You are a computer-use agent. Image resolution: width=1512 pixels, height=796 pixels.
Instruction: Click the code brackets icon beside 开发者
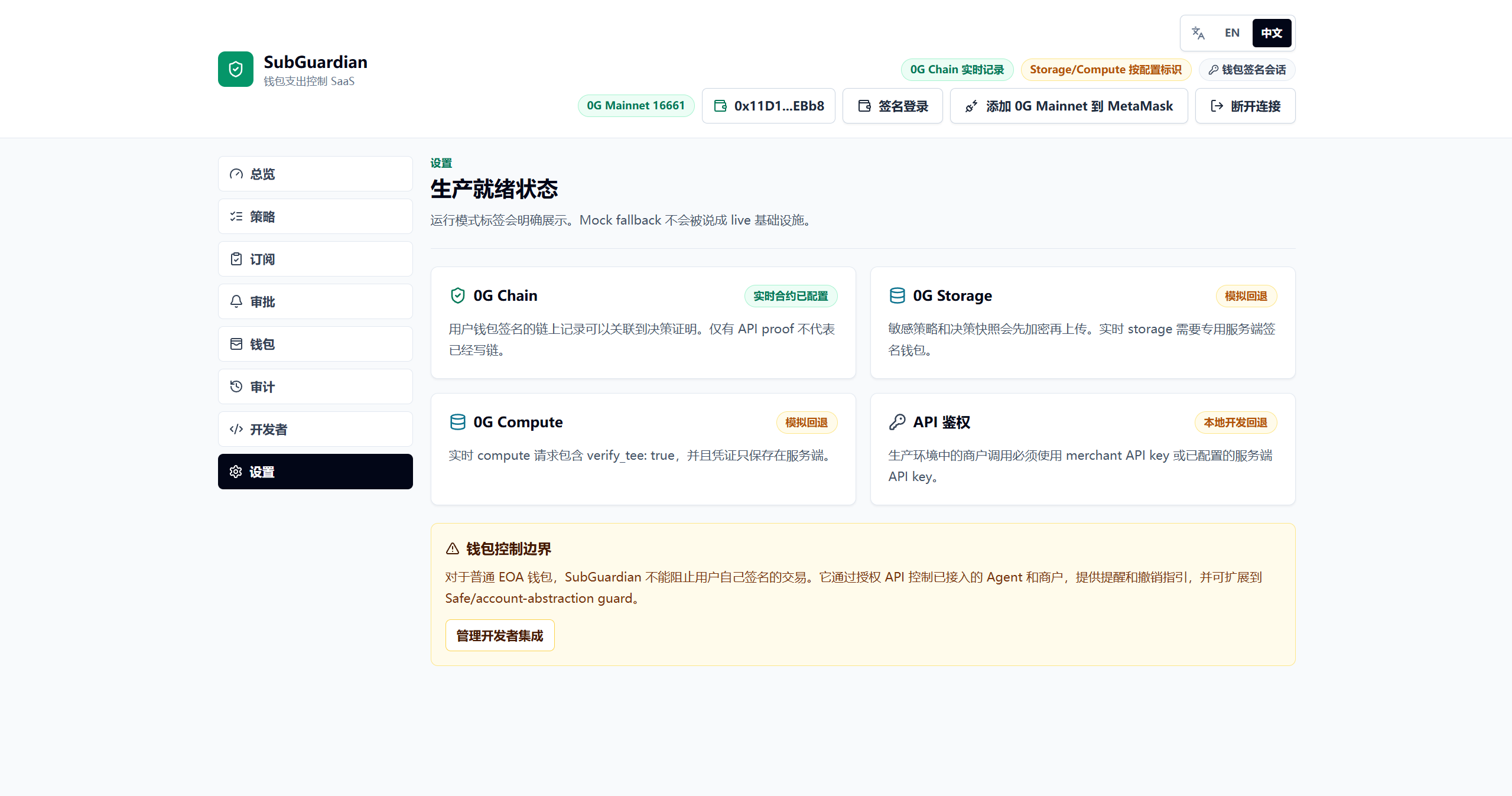pos(236,429)
